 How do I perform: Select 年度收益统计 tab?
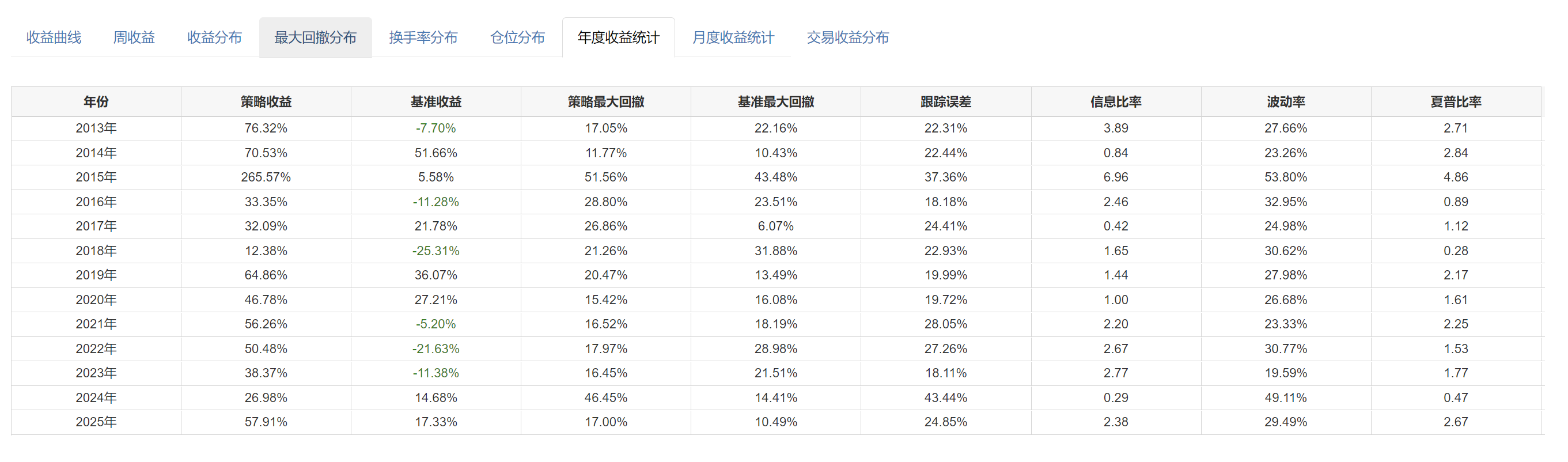[619, 38]
